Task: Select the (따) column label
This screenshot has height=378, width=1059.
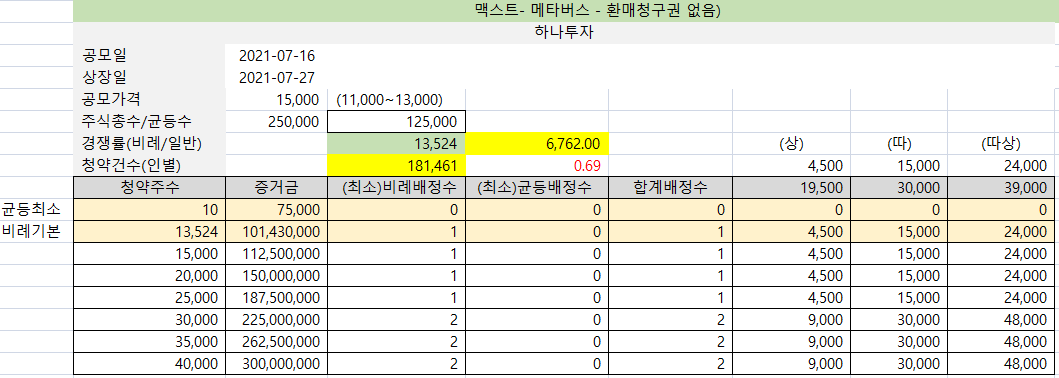Action: [x=899, y=144]
